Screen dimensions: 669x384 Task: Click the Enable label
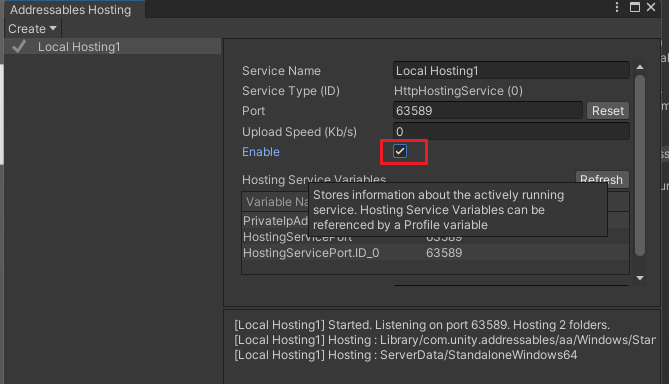(x=261, y=152)
